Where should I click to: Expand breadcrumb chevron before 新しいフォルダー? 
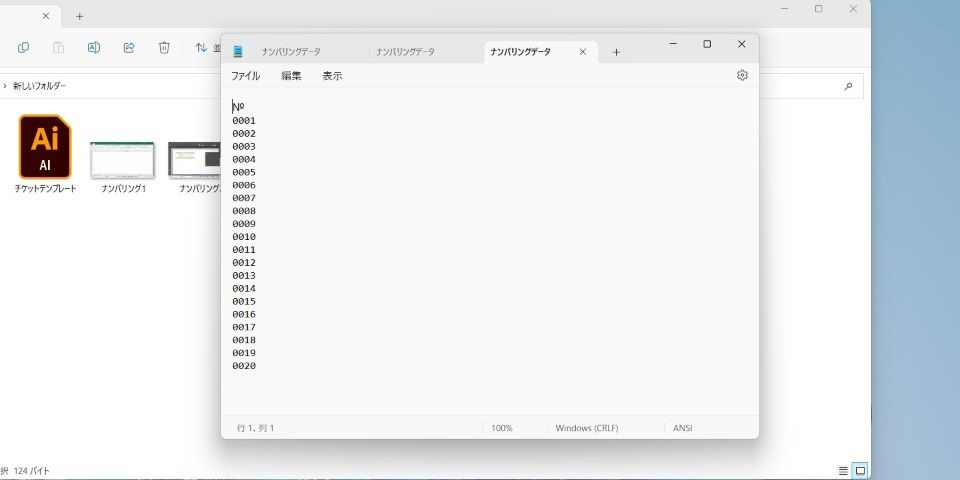click(5, 87)
